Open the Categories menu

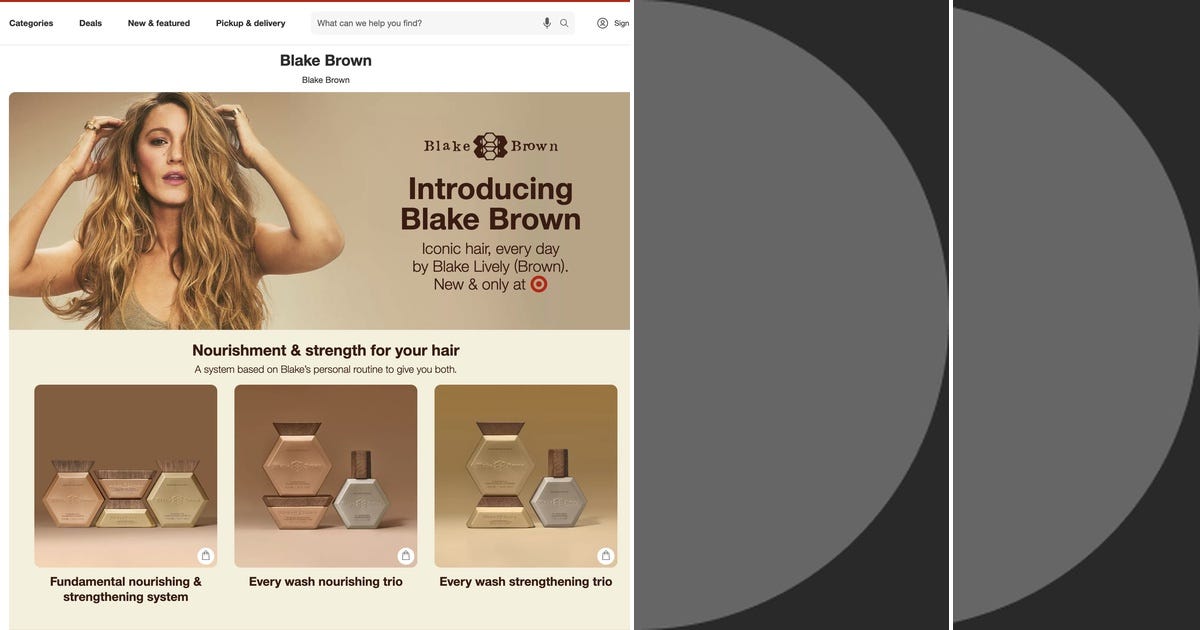pyautogui.click(x=31, y=23)
